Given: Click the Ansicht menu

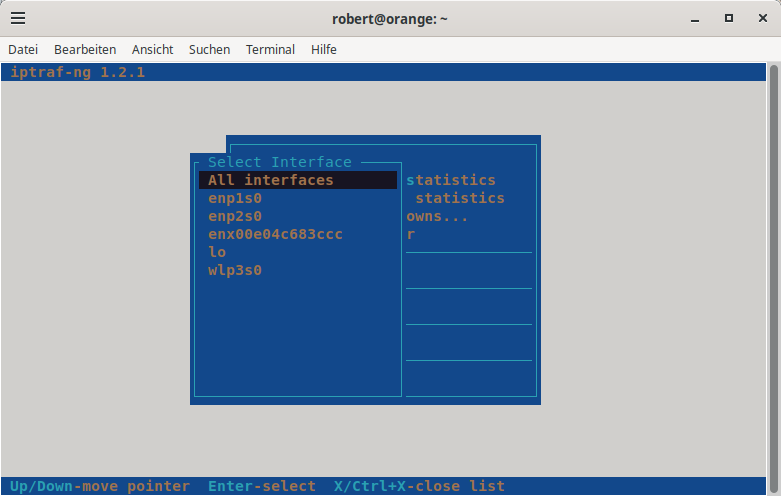Looking at the screenshot, I should (x=152, y=49).
